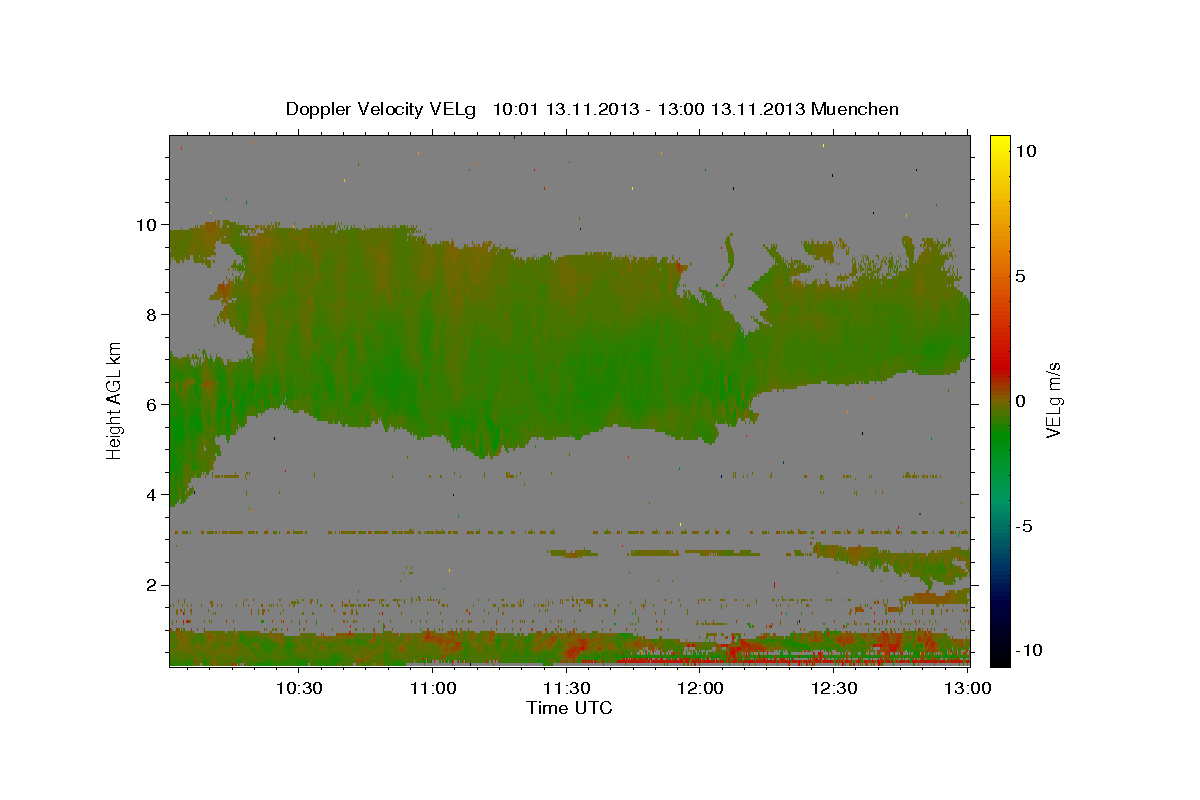Click the yellow top end of the colorbar
Viewport: 1200px width, 800px height.
tap(1000, 145)
